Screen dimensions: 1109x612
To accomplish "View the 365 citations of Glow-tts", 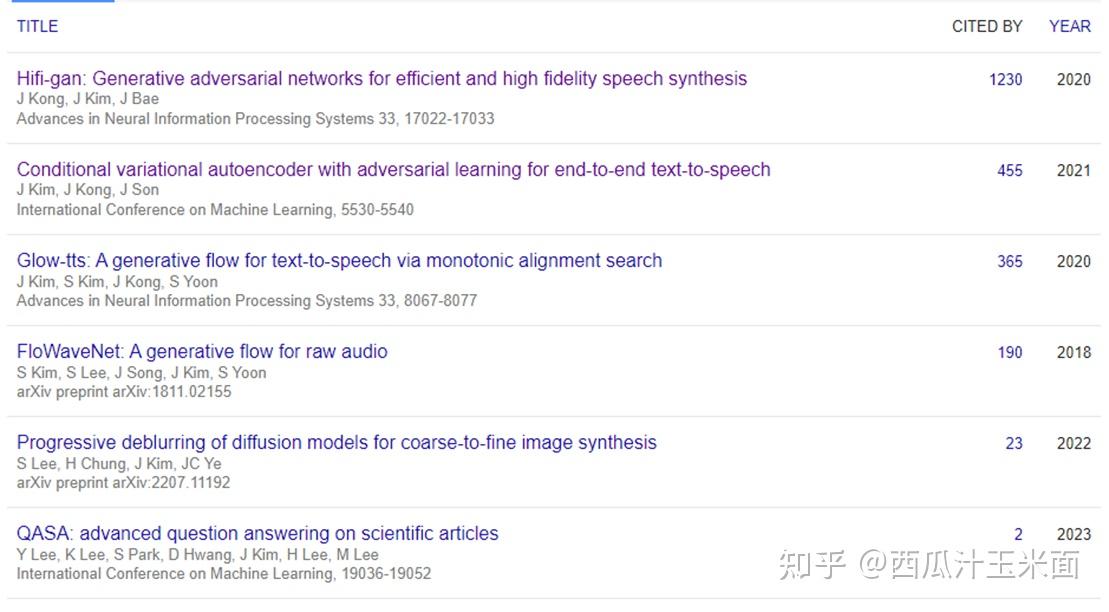I will [x=1009, y=261].
